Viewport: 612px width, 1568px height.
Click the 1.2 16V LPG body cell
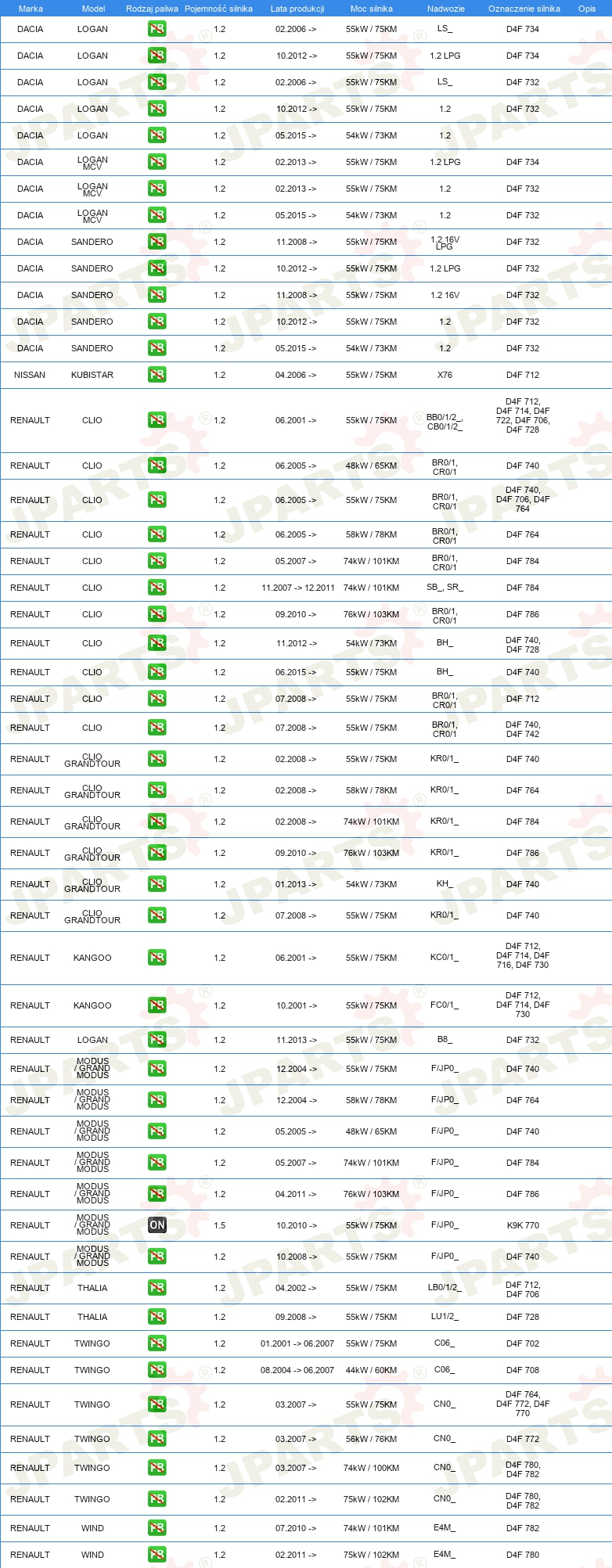pos(445,243)
